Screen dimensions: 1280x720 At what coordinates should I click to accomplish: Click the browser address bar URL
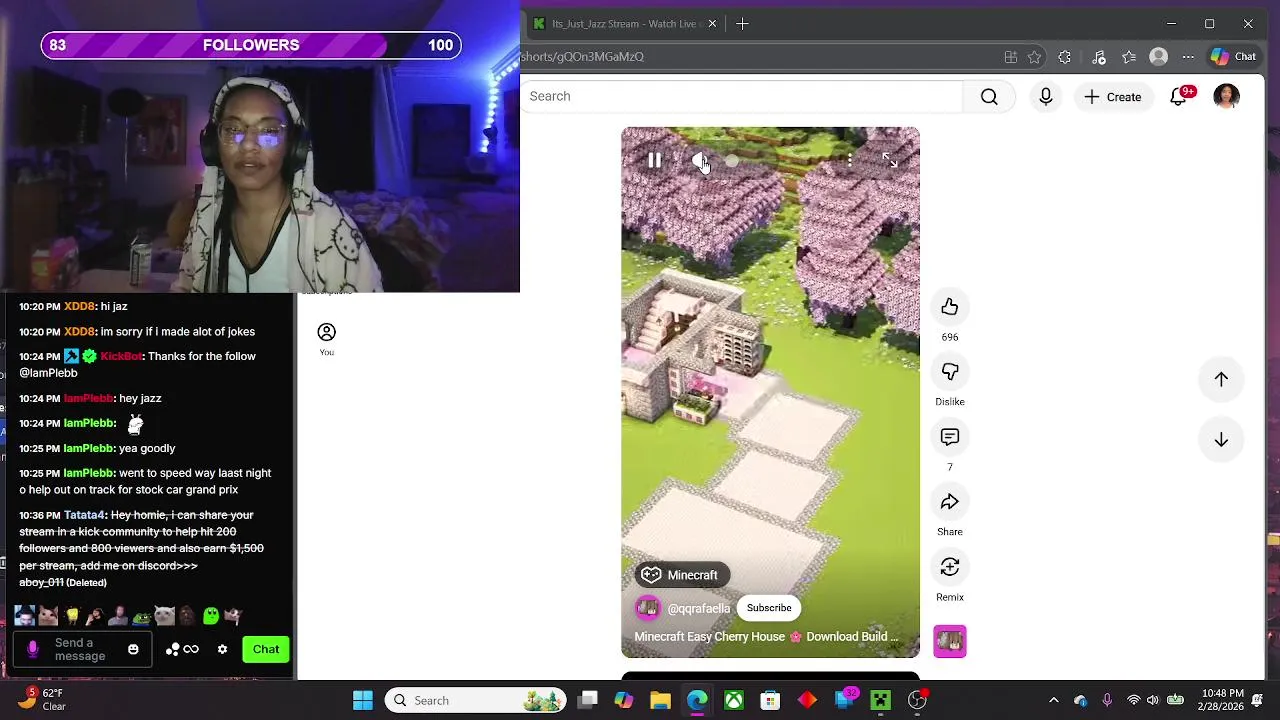pos(583,57)
